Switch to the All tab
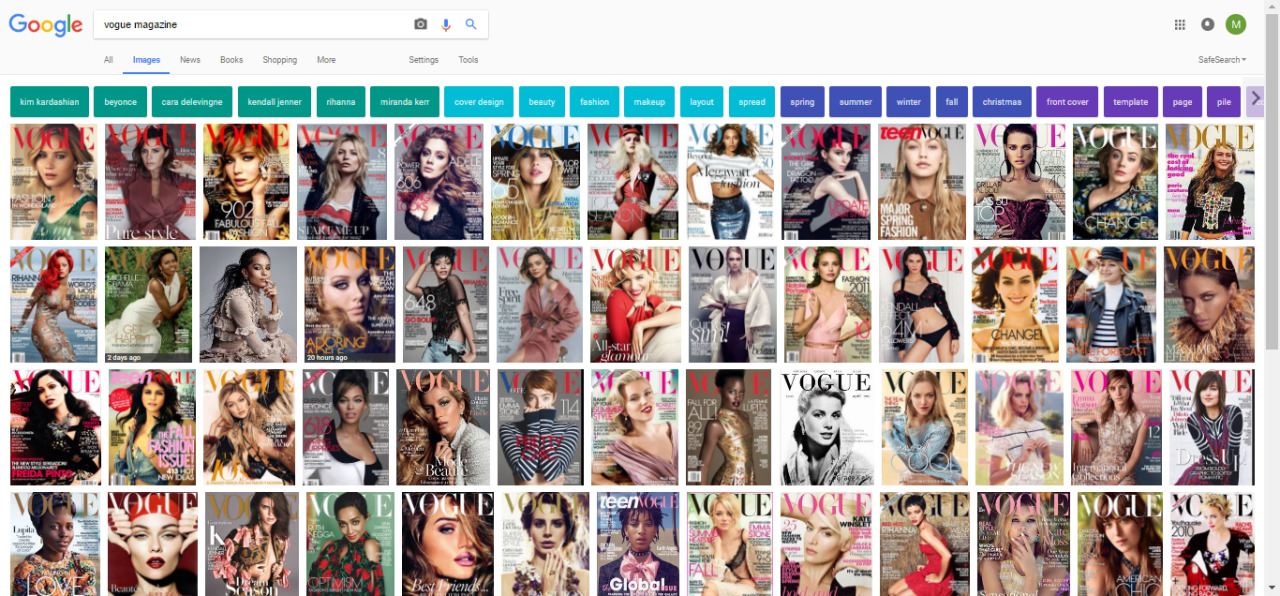Screen dimensions: 1280x596 point(108,60)
